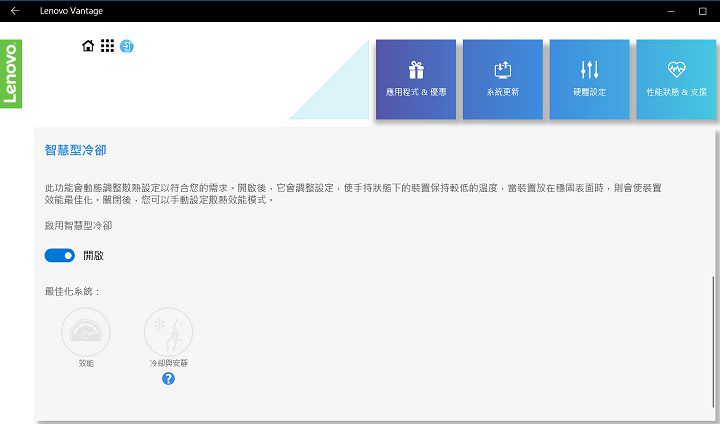Select the 冷卻與安靜 snowflake mode icon
Screen dimensions: 720x424
click(168, 332)
